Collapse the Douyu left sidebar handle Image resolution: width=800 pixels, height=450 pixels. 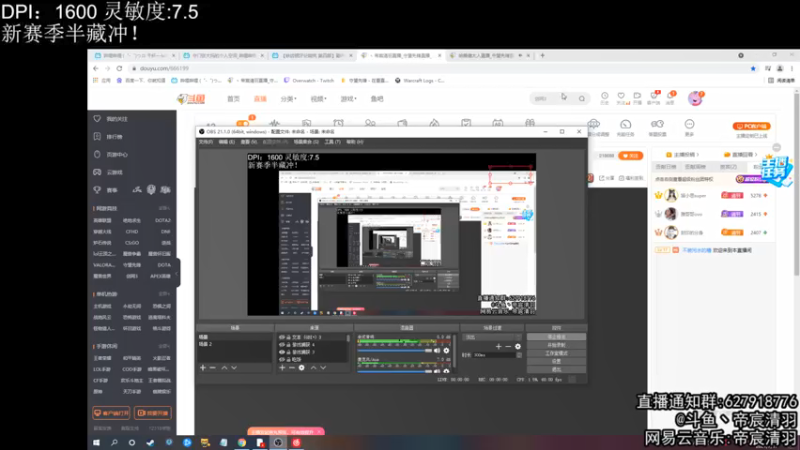177,274
